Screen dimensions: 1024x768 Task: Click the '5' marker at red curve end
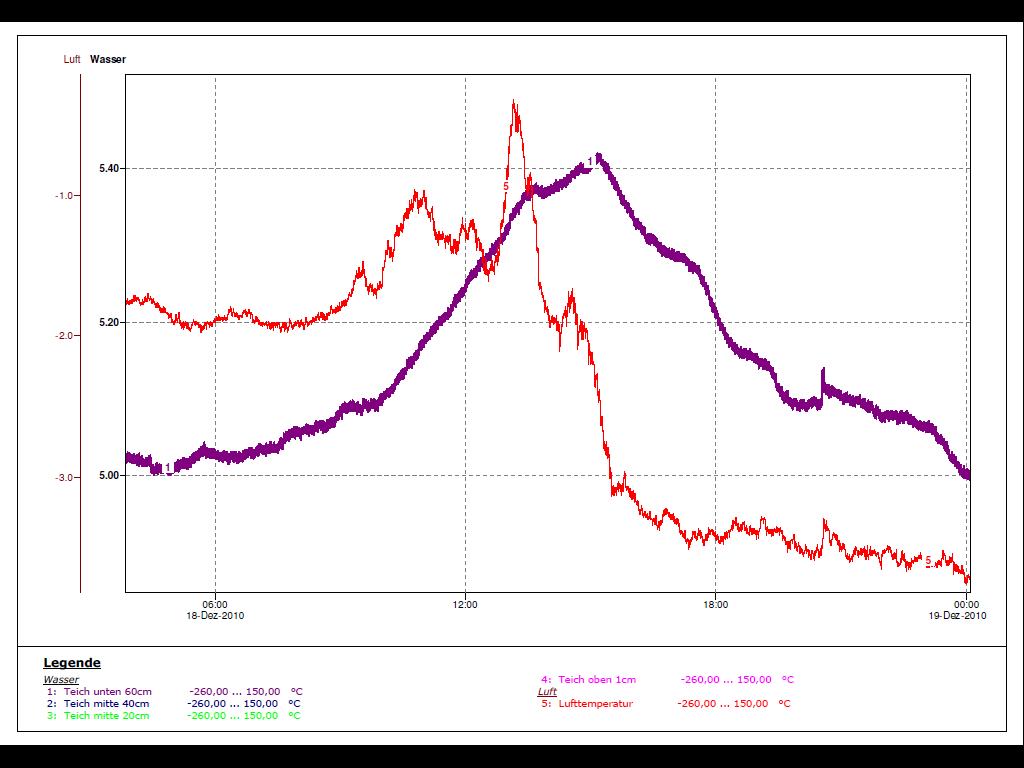tap(928, 561)
